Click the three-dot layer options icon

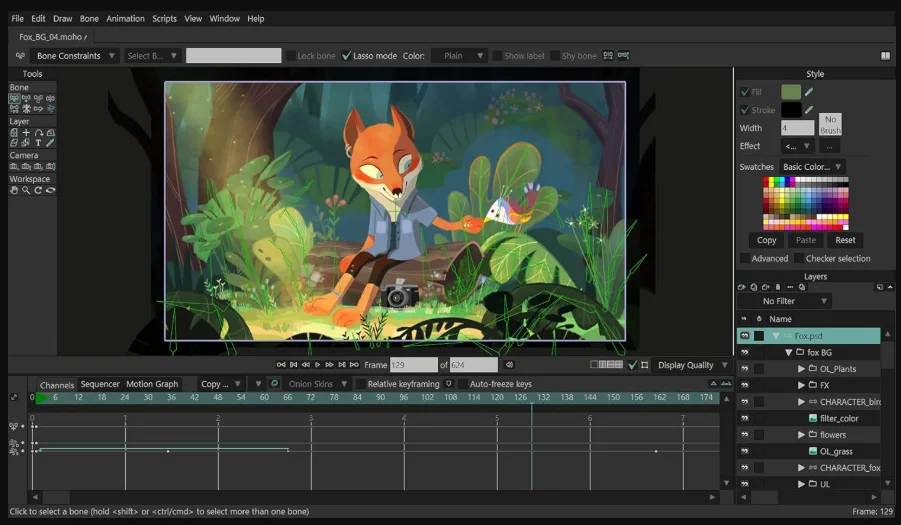790,287
